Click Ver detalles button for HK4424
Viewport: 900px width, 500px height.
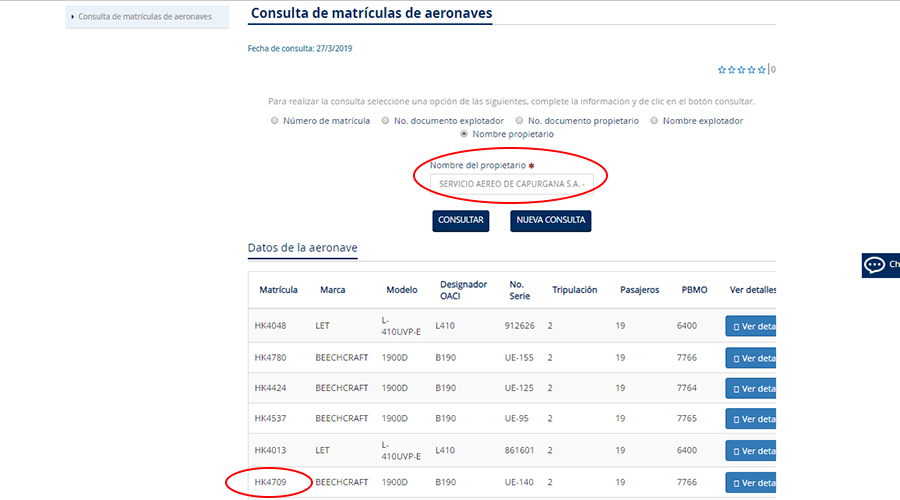pyautogui.click(x=751, y=389)
